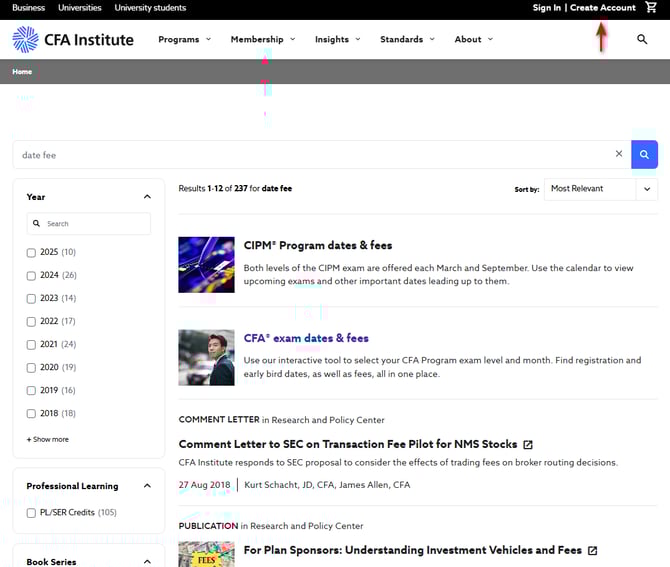Open For Plan Sponsors Understanding Investment Vehicles result
Viewport: 670px width, 567px height.
[x=412, y=550]
